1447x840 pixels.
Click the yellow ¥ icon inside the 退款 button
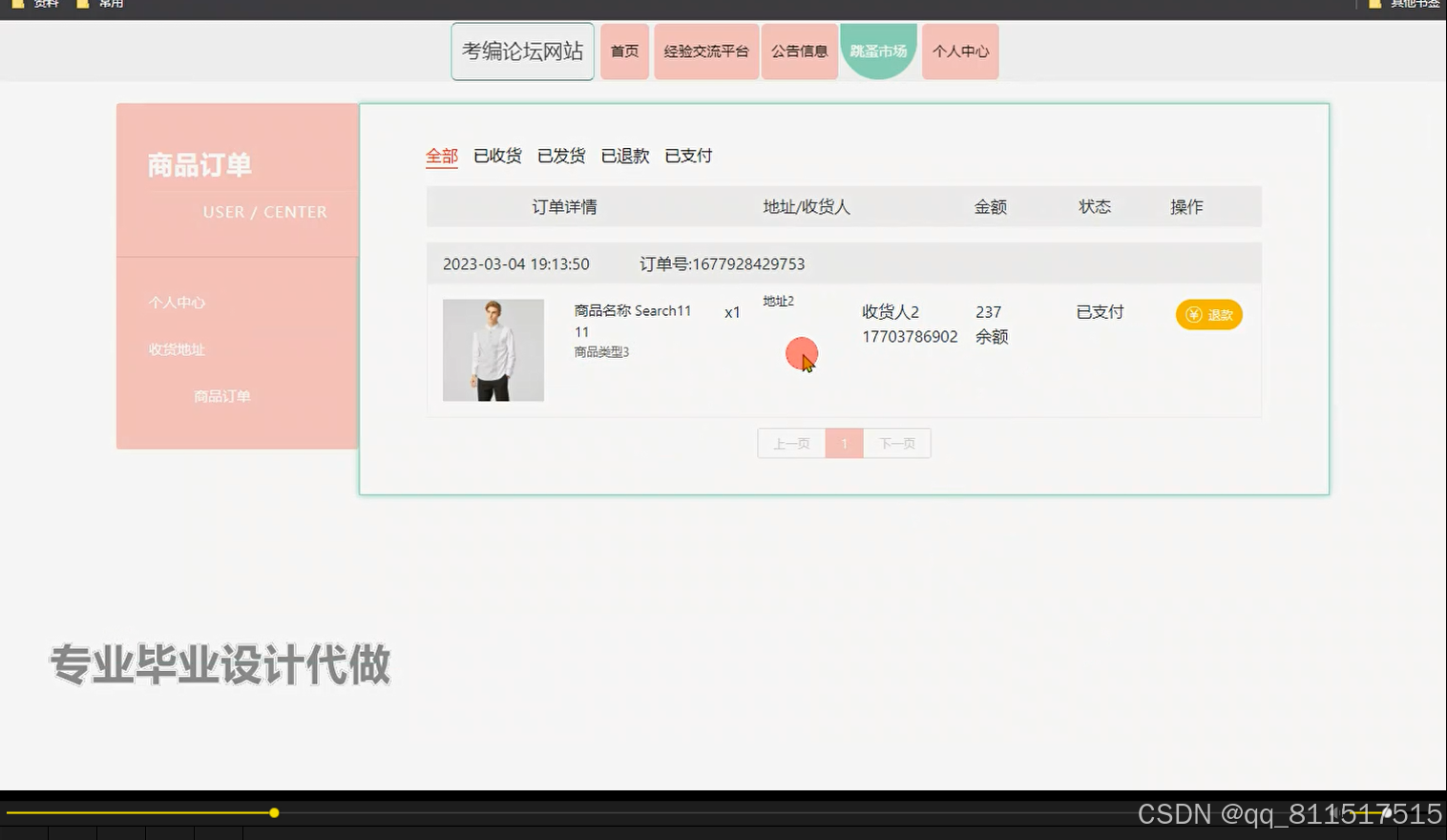[1192, 315]
